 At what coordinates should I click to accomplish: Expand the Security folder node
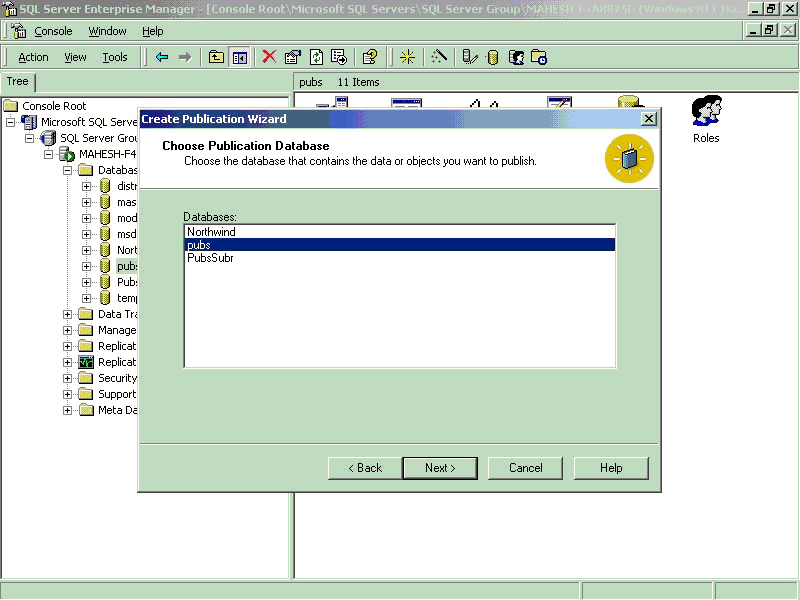[68, 378]
